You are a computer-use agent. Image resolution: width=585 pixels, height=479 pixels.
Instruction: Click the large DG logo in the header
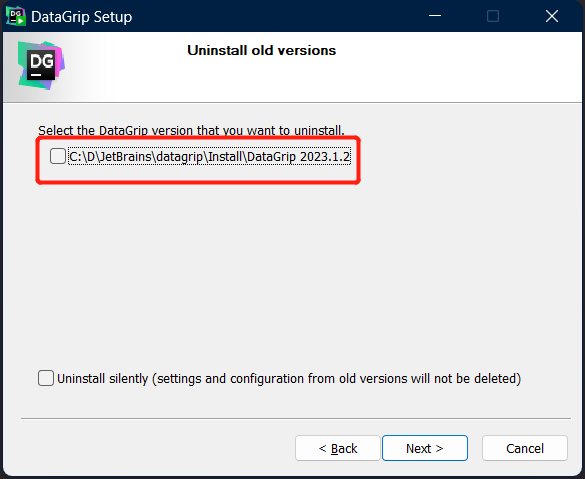tap(41, 66)
